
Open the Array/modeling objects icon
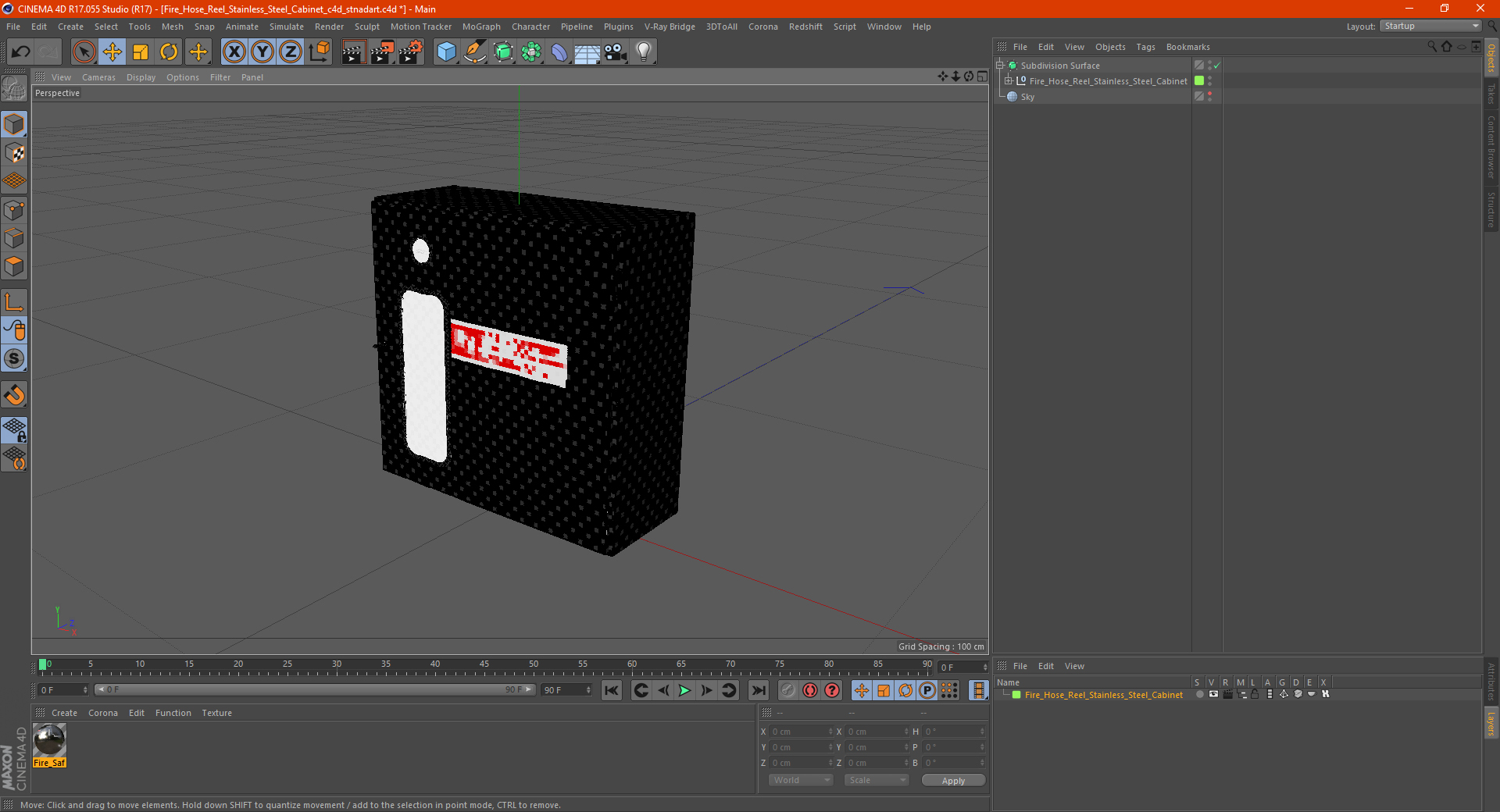[x=531, y=52]
